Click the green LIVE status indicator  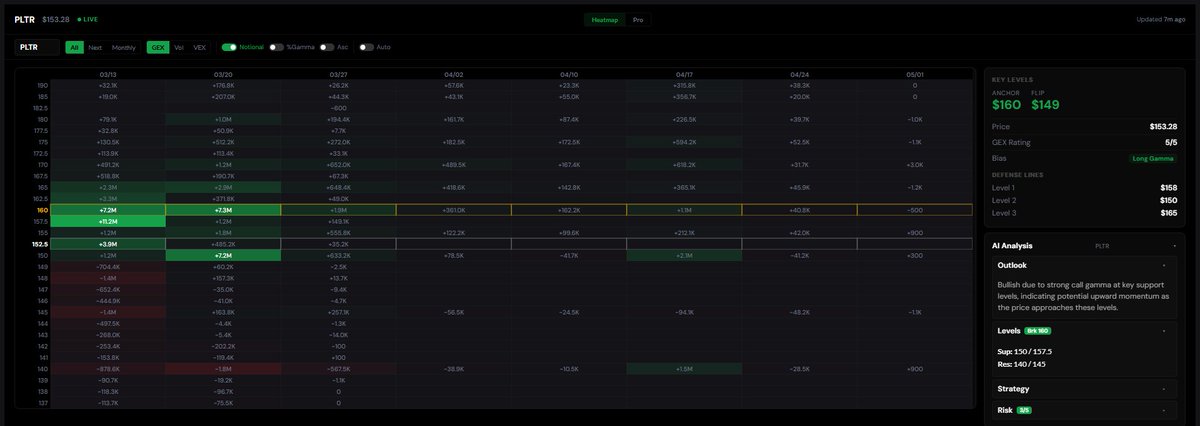[x=89, y=19]
